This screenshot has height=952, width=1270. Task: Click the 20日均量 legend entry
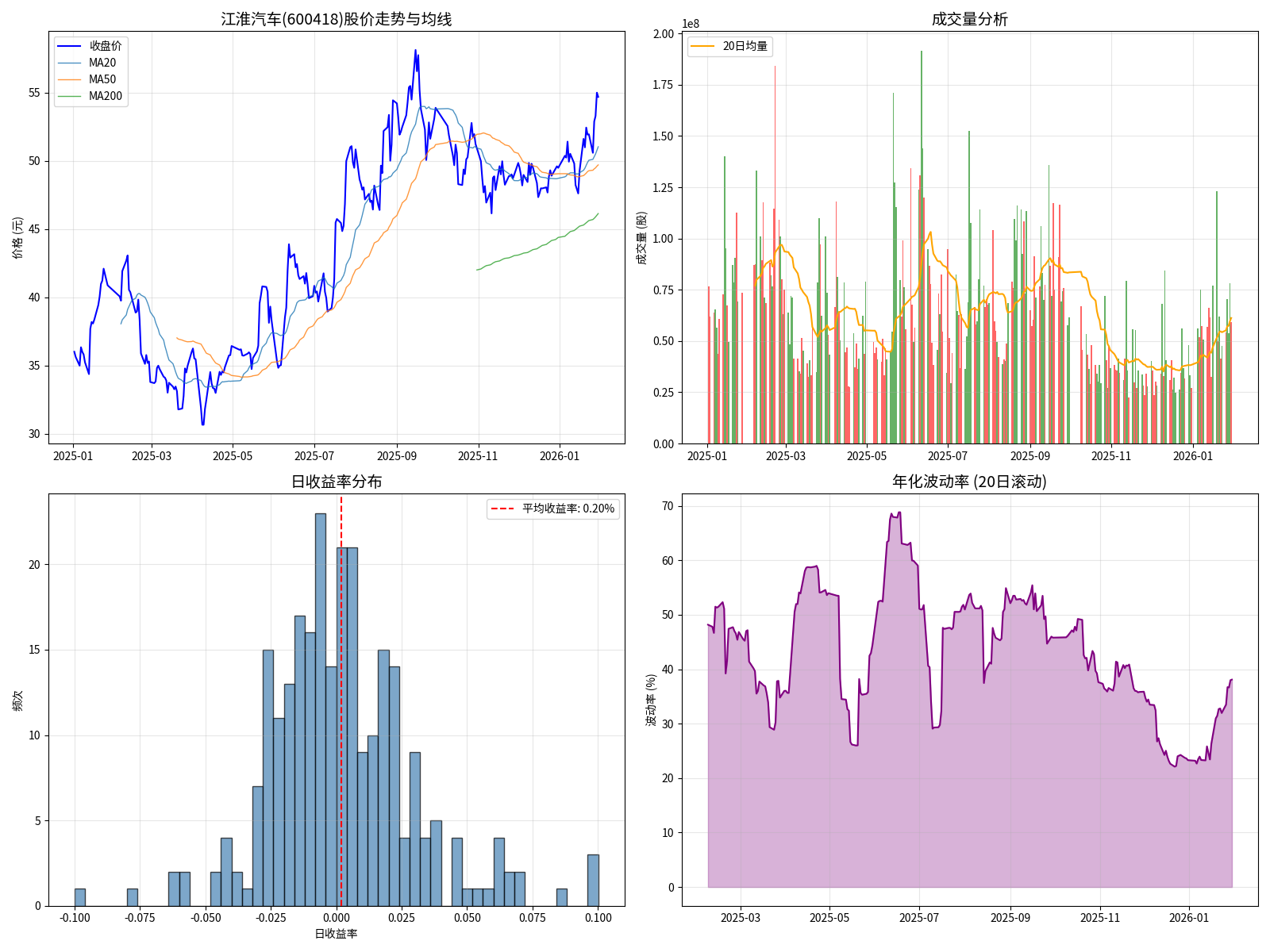[x=745, y=46]
